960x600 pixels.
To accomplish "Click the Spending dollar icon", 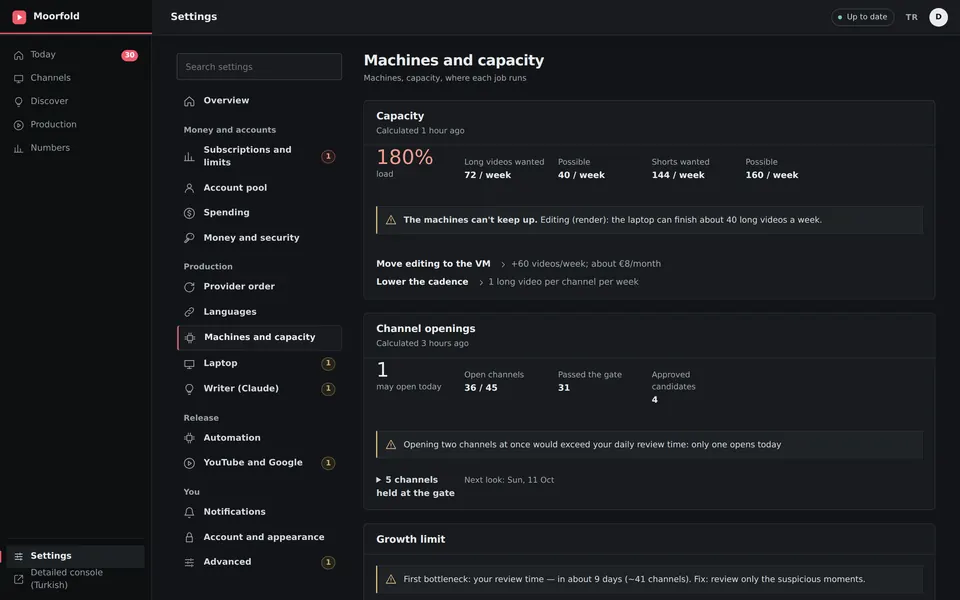I will click(x=189, y=213).
